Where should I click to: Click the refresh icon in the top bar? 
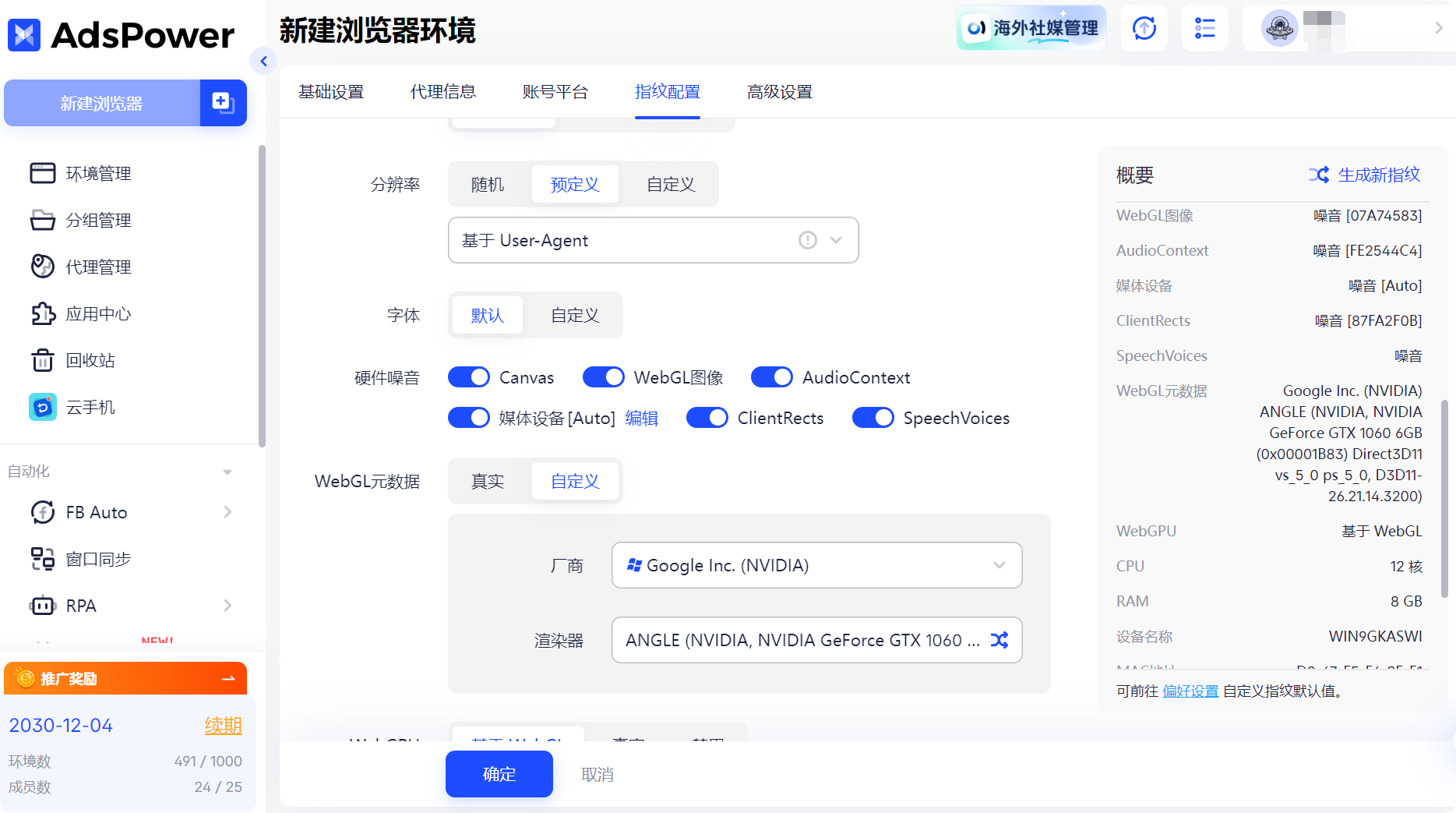[1144, 27]
